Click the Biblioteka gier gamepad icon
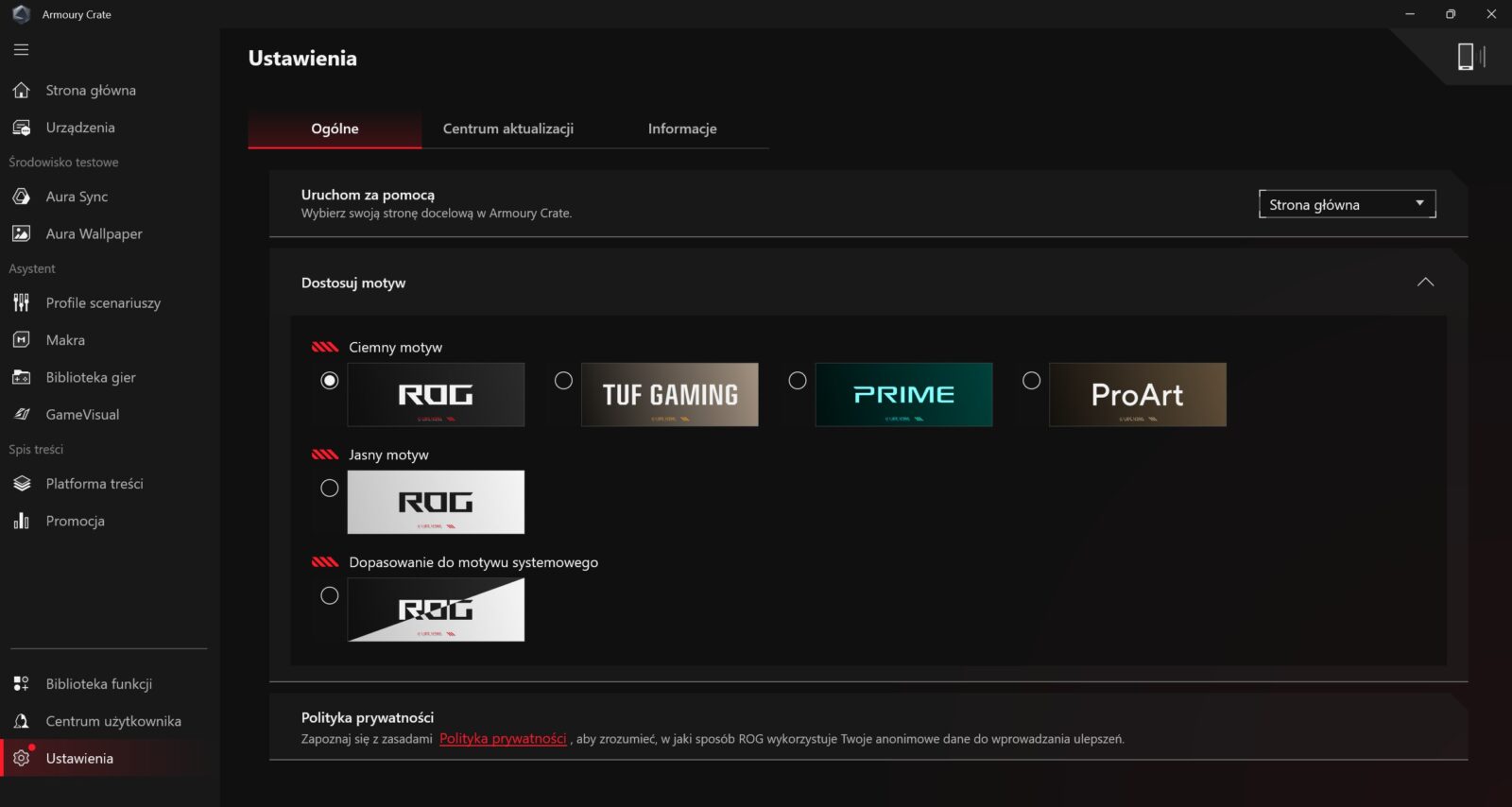The width and height of the screenshot is (1512, 807). (21, 377)
